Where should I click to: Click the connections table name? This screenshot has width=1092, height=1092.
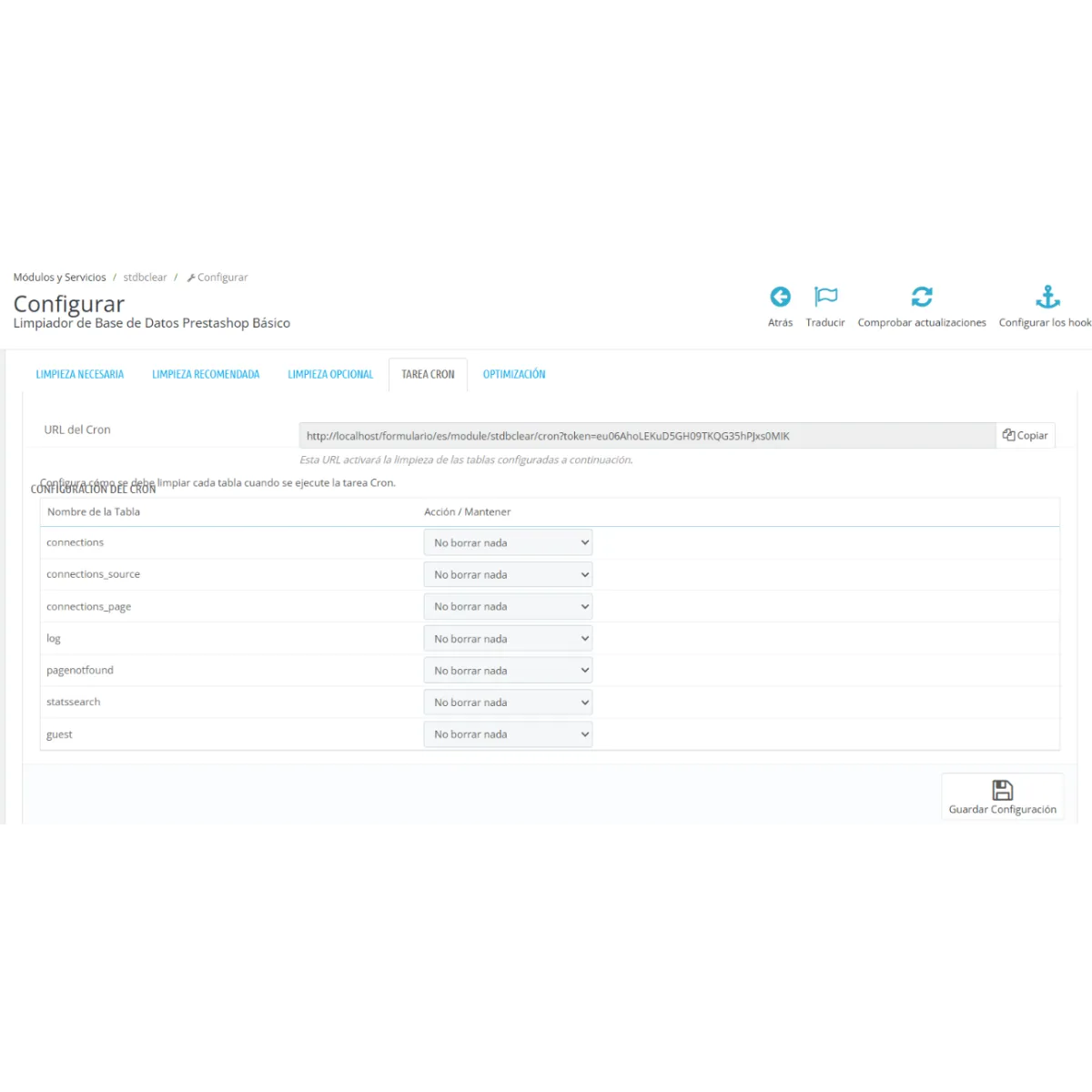(x=75, y=542)
